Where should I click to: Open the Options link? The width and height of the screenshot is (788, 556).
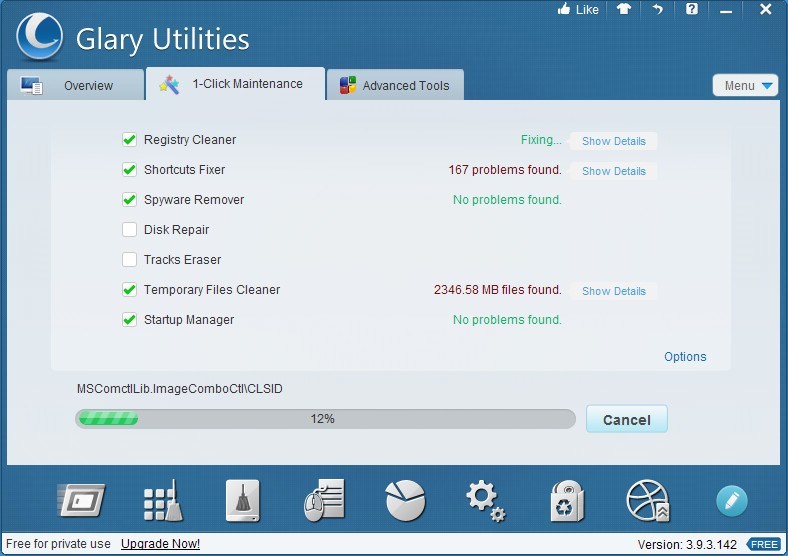click(685, 356)
